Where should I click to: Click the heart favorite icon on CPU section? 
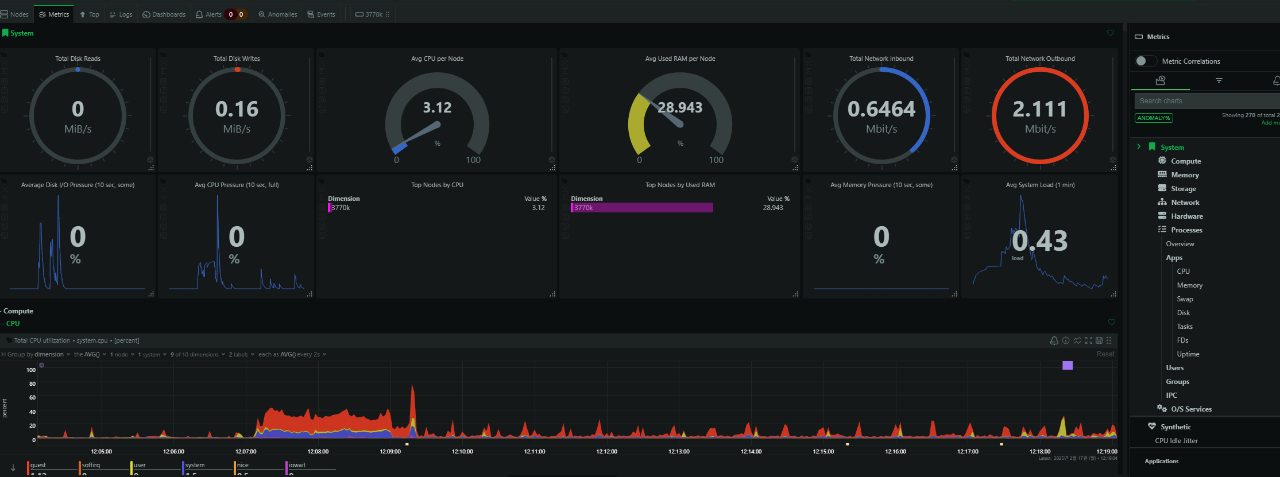tap(1111, 322)
